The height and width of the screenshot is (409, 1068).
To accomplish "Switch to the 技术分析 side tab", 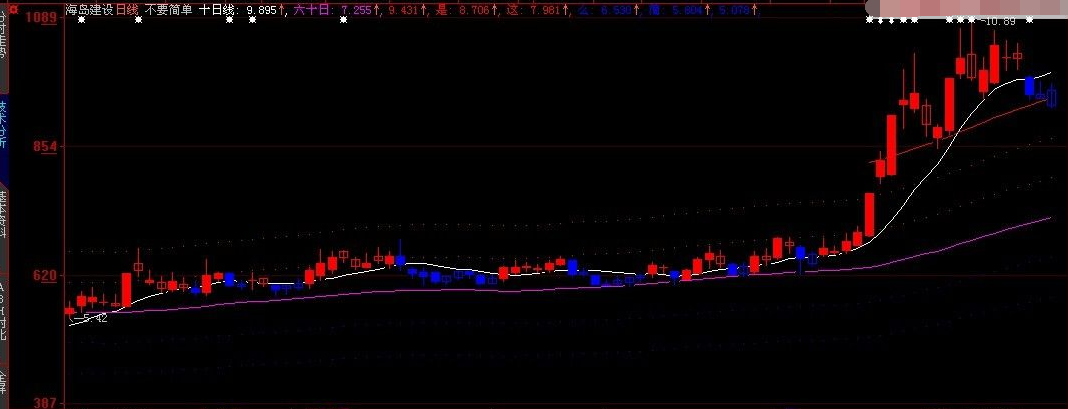I will [3, 124].
